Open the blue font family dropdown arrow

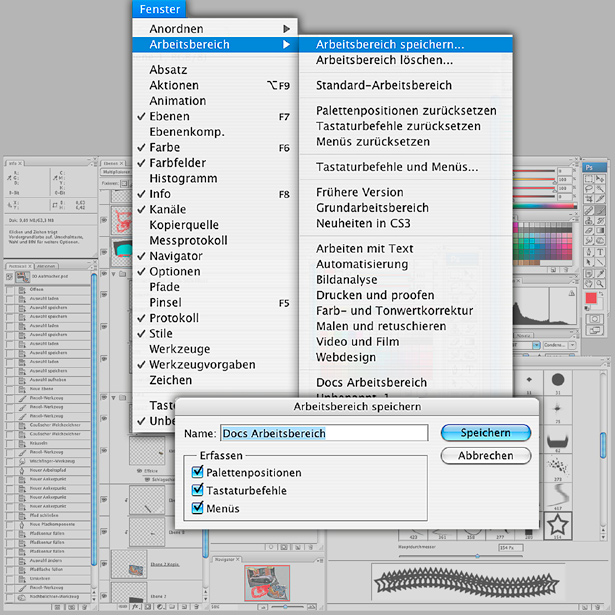536,345
